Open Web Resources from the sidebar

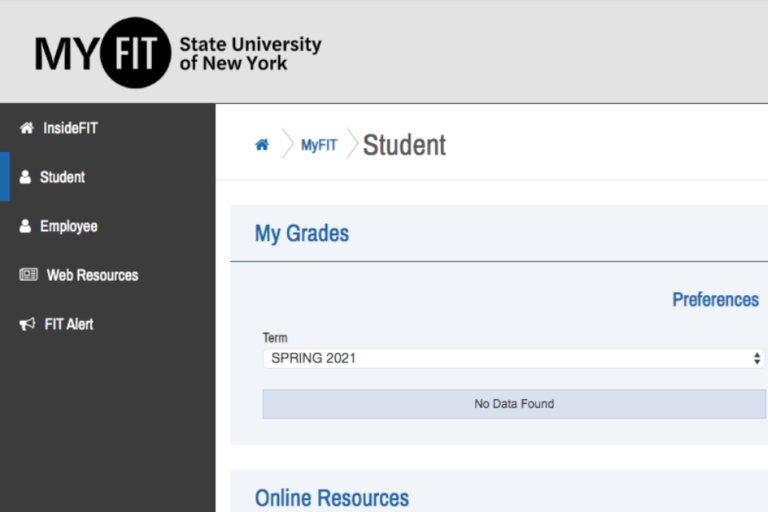click(x=92, y=275)
